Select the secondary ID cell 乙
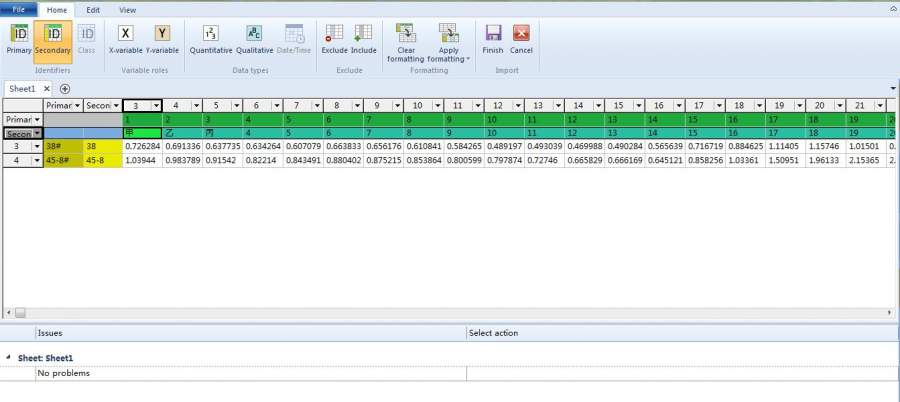The width and height of the screenshot is (900, 402). click(183, 133)
